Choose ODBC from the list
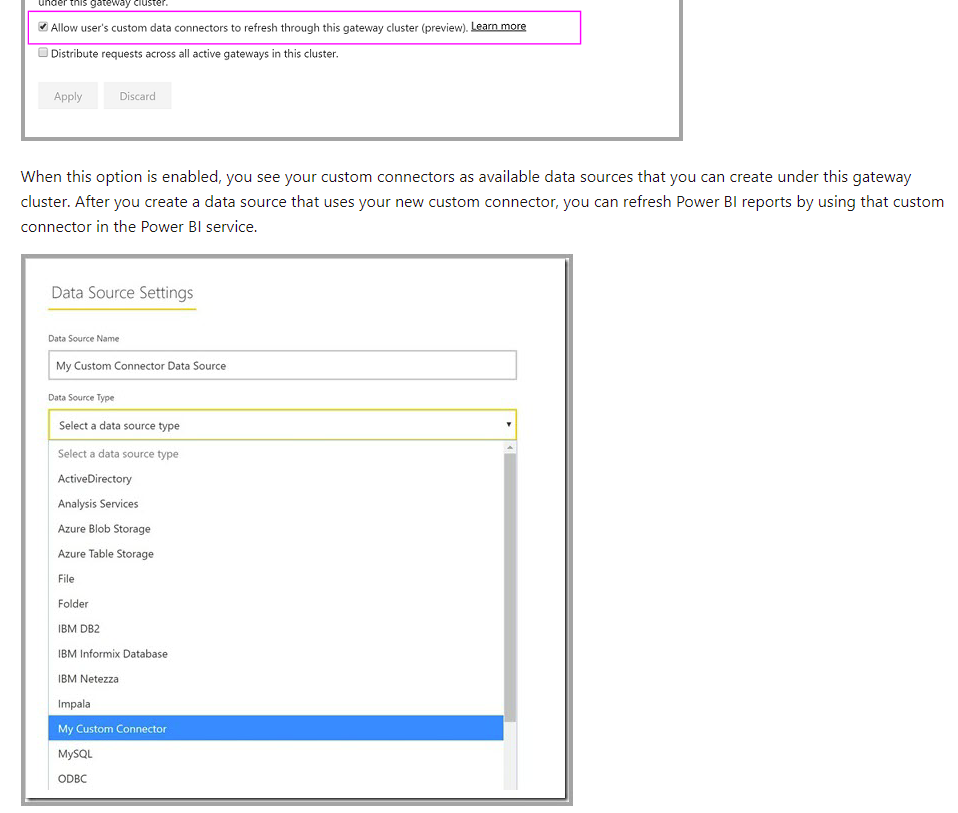 click(x=276, y=779)
